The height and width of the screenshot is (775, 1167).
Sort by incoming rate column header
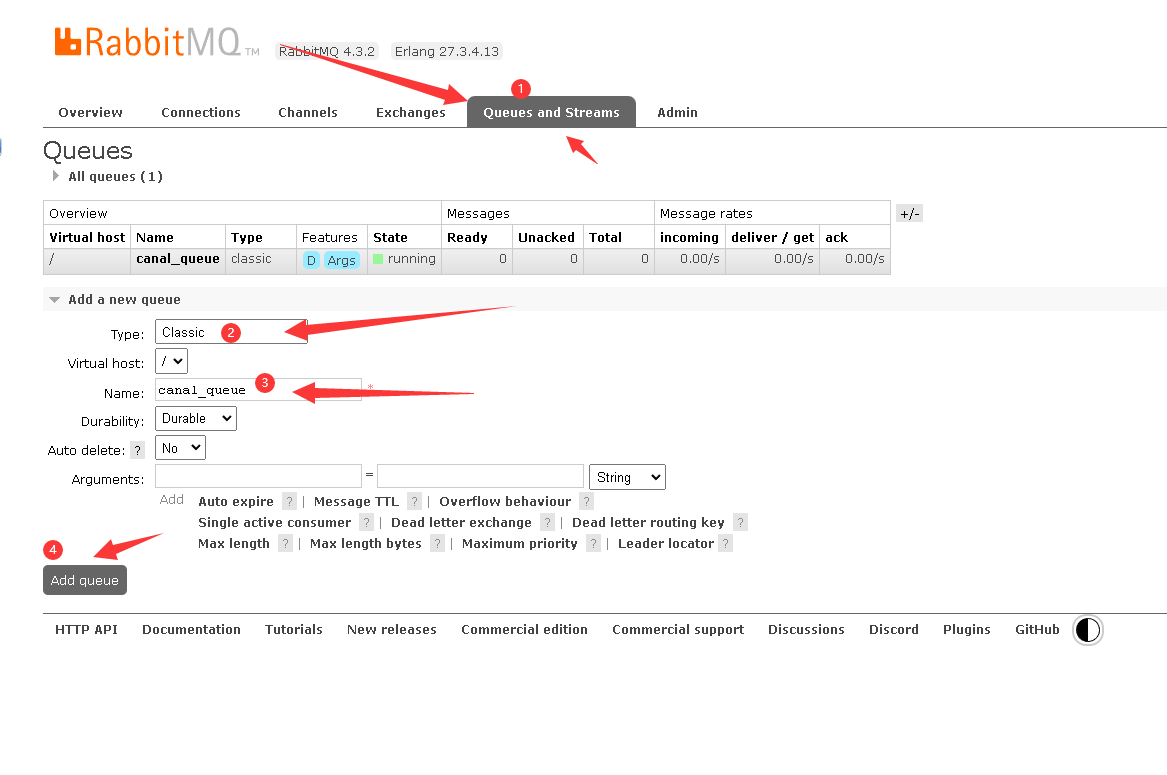[x=689, y=237]
